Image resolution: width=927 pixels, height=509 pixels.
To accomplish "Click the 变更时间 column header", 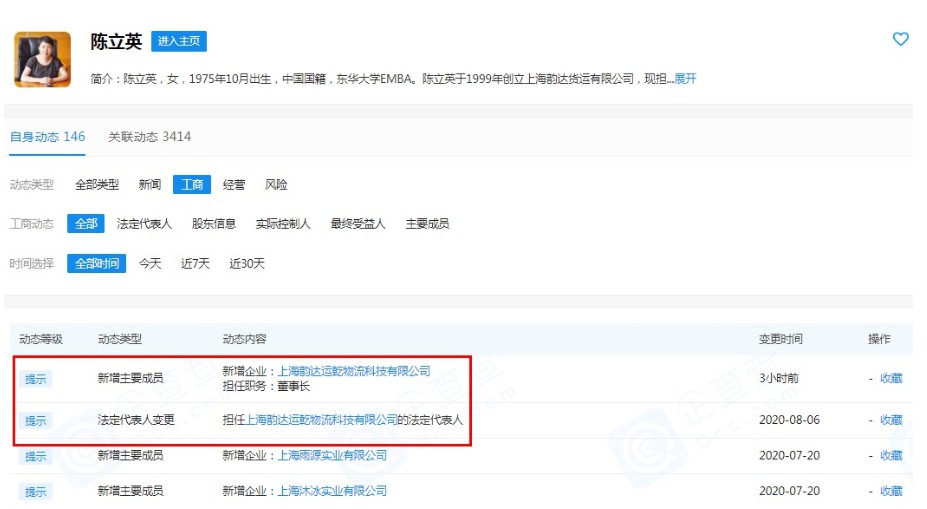I will (780, 339).
